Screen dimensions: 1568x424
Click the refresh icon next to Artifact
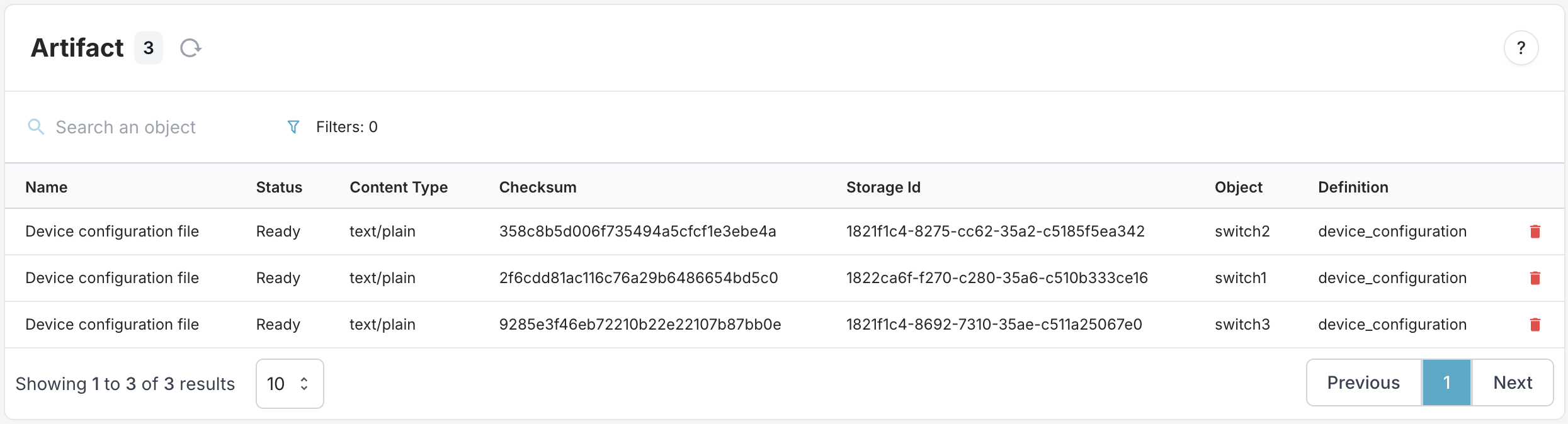190,48
